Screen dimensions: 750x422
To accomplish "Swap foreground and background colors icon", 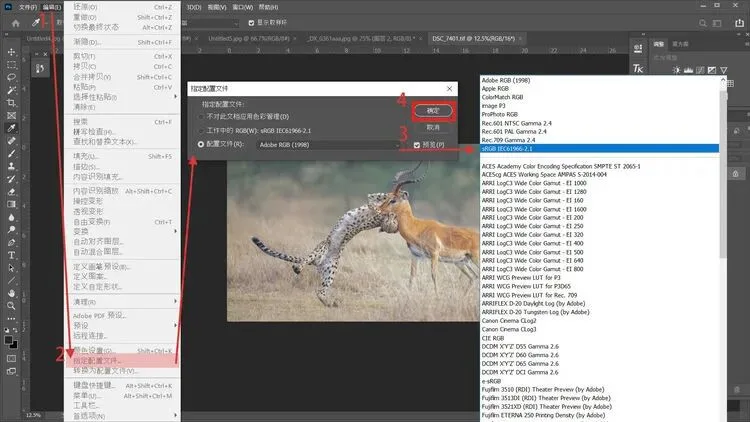I will (x=15, y=330).
